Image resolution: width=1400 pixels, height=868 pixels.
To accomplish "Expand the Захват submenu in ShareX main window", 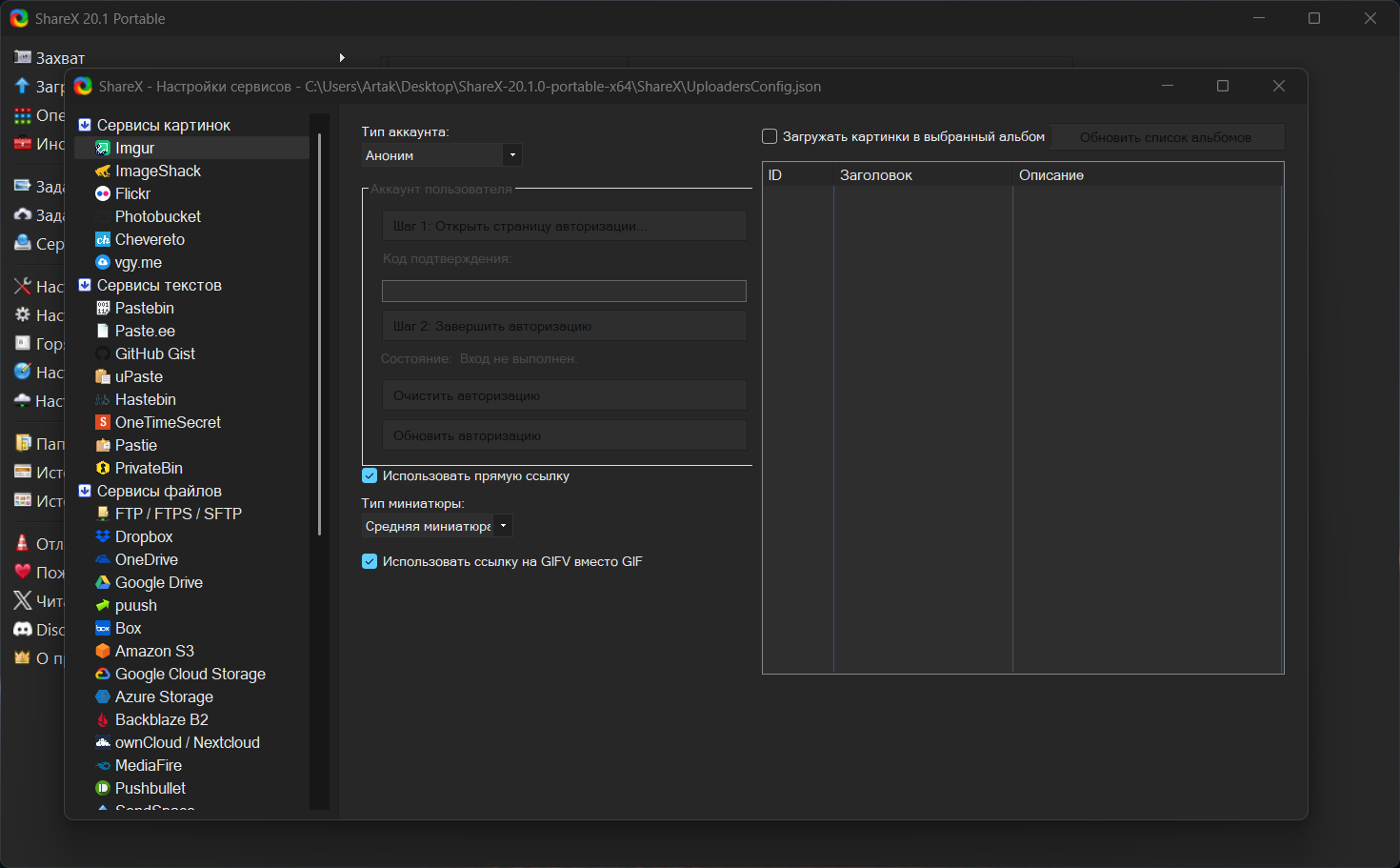I will point(342,57).
